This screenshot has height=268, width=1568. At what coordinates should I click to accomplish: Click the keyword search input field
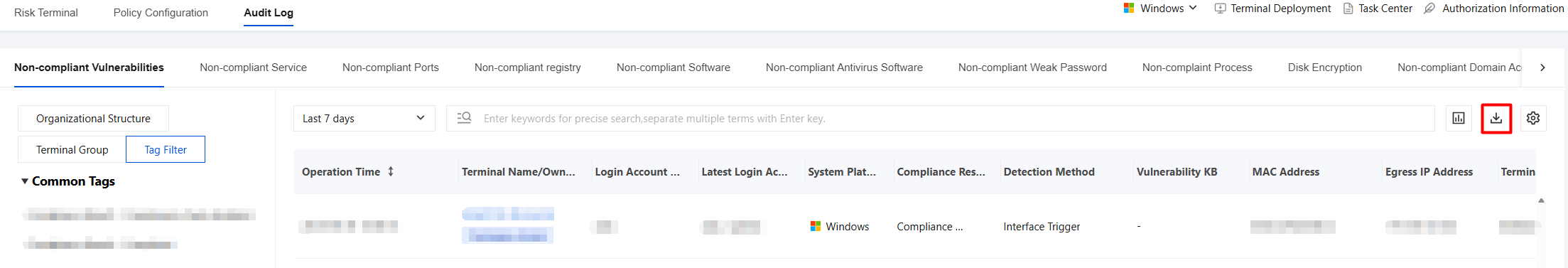point(940,119)
